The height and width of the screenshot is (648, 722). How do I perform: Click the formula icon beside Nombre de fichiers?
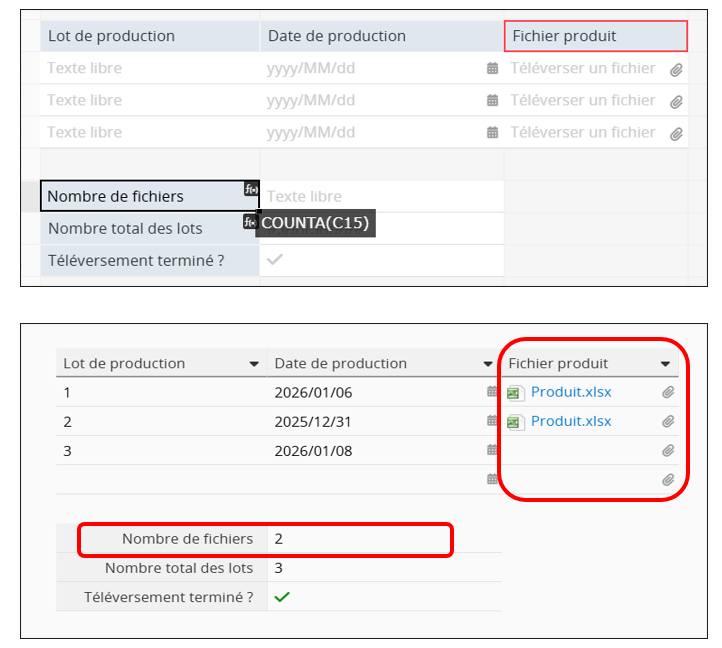(251, 189)
